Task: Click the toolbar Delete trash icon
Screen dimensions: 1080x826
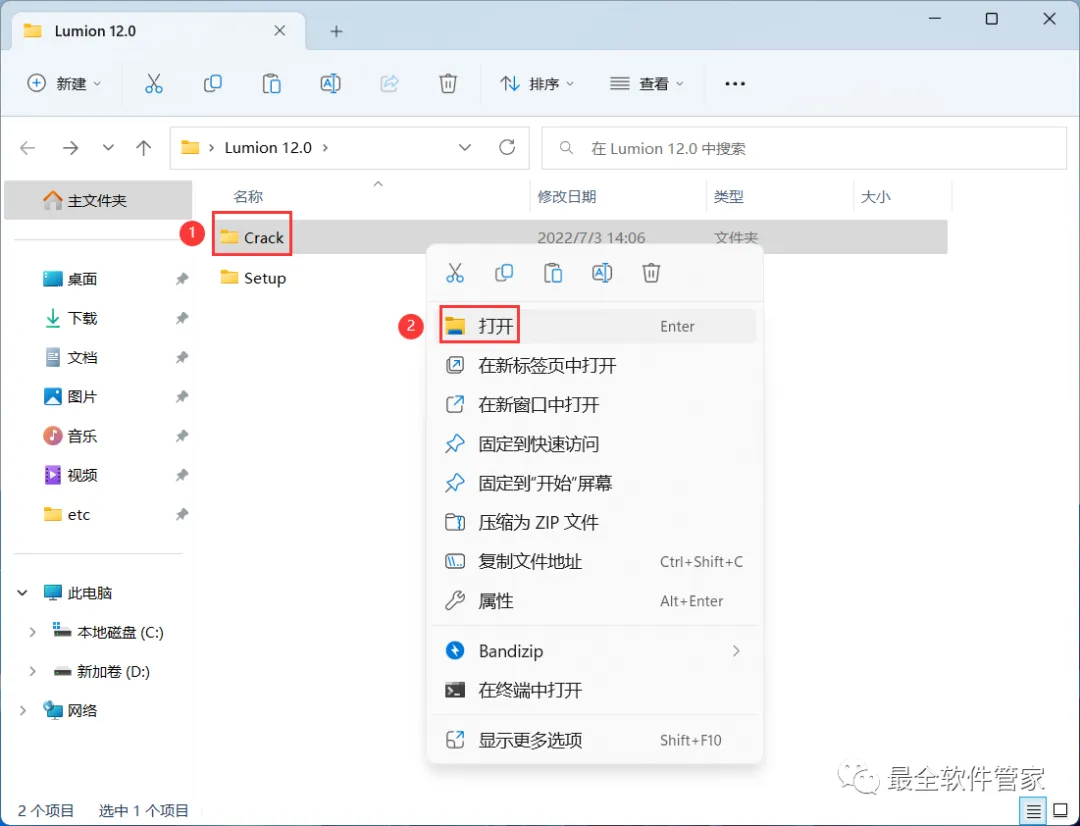Action: tap(448, 84)
